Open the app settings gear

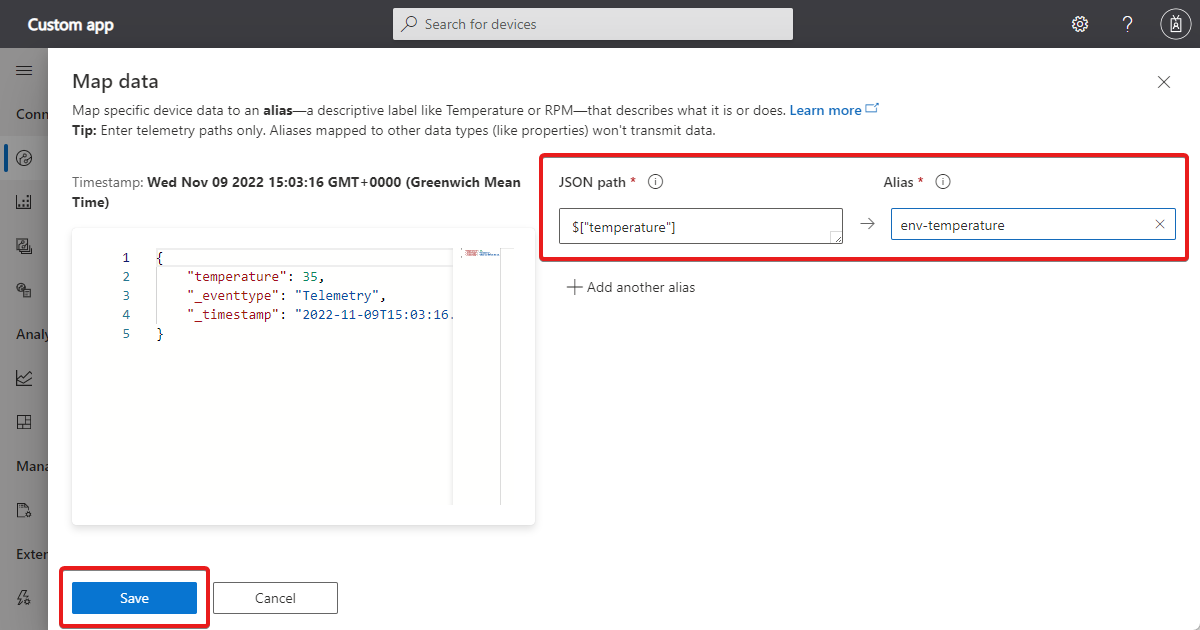pyautogui.click(x=1080, y=23)
